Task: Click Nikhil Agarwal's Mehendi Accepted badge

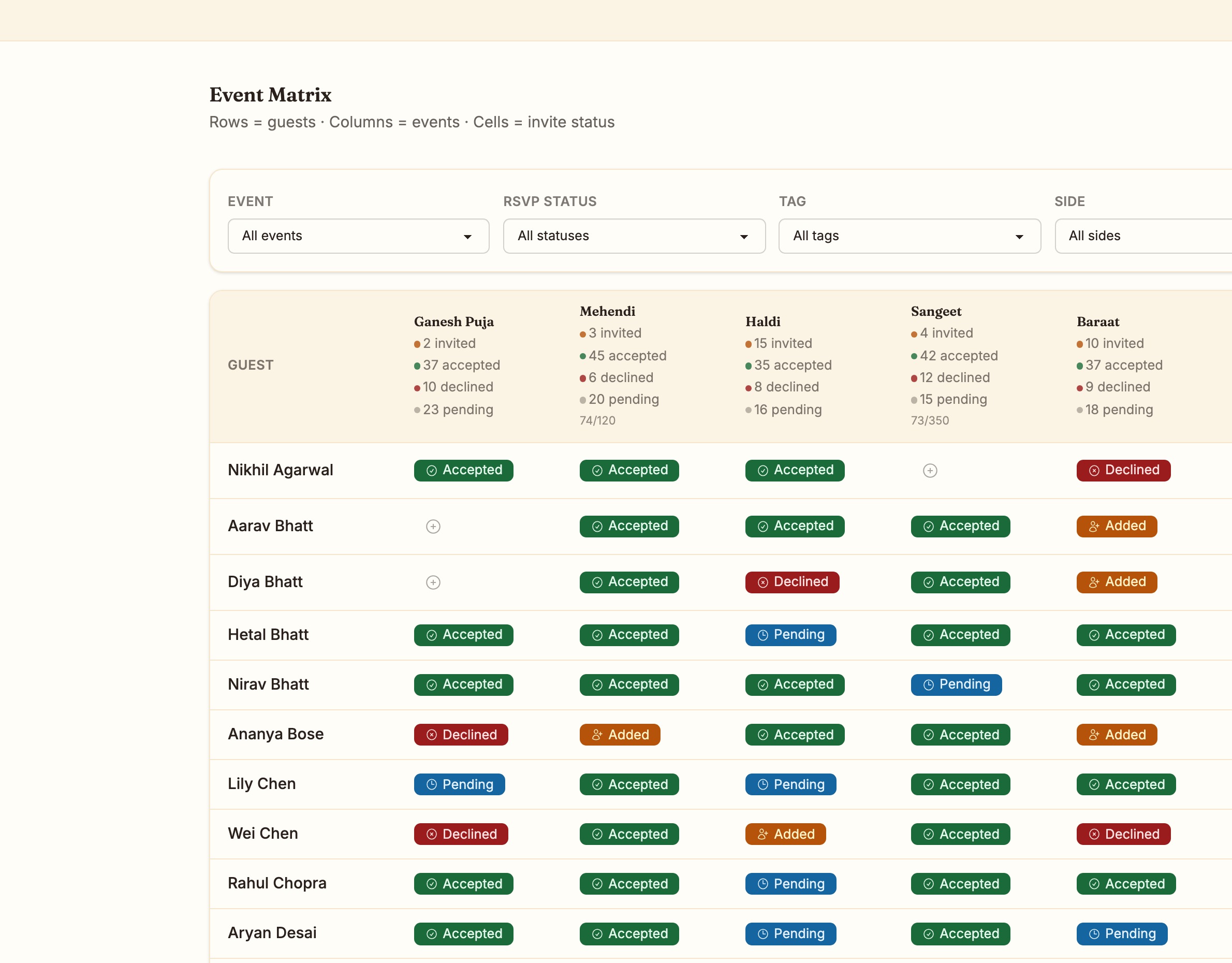Action: 629,471
